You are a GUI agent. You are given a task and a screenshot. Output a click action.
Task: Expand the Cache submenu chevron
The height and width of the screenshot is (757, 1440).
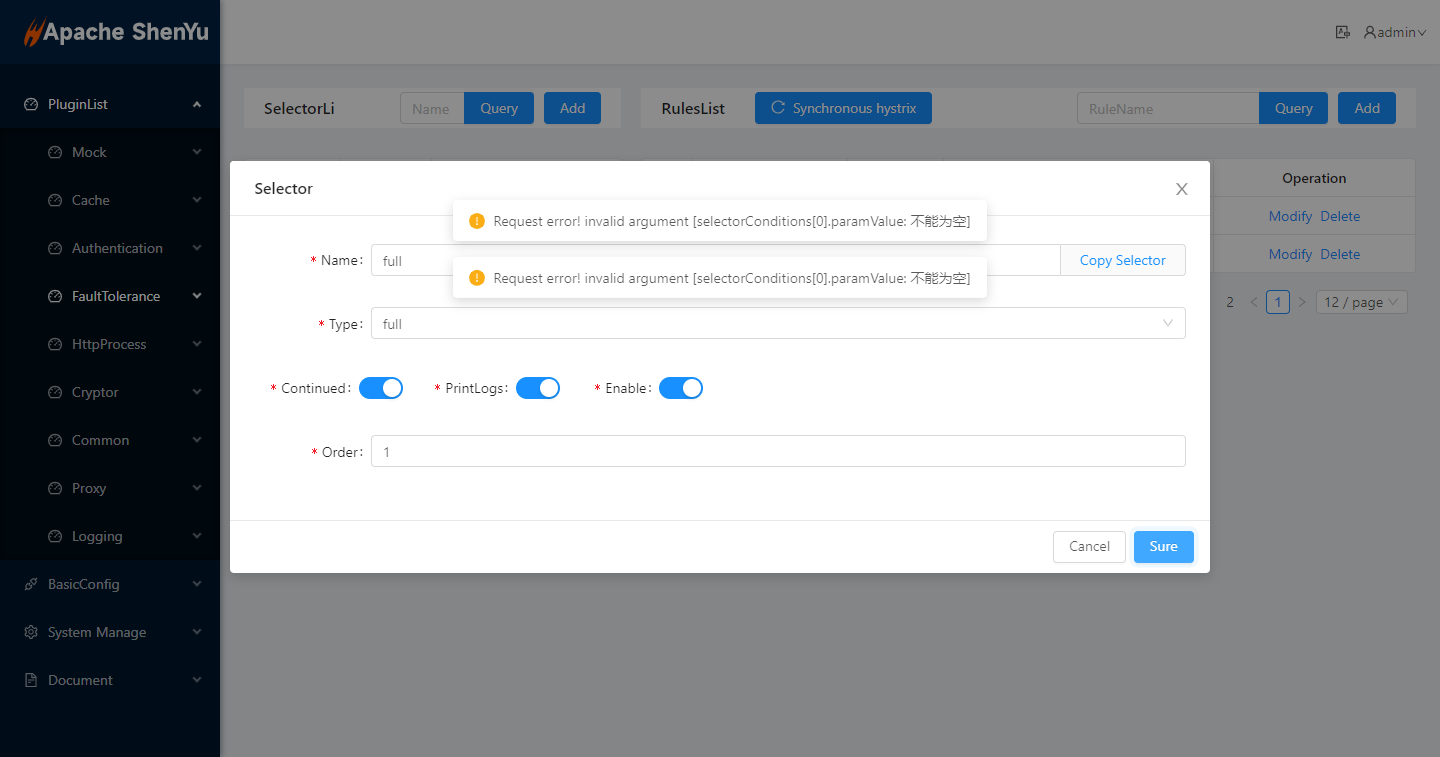(x=197, y=200)
